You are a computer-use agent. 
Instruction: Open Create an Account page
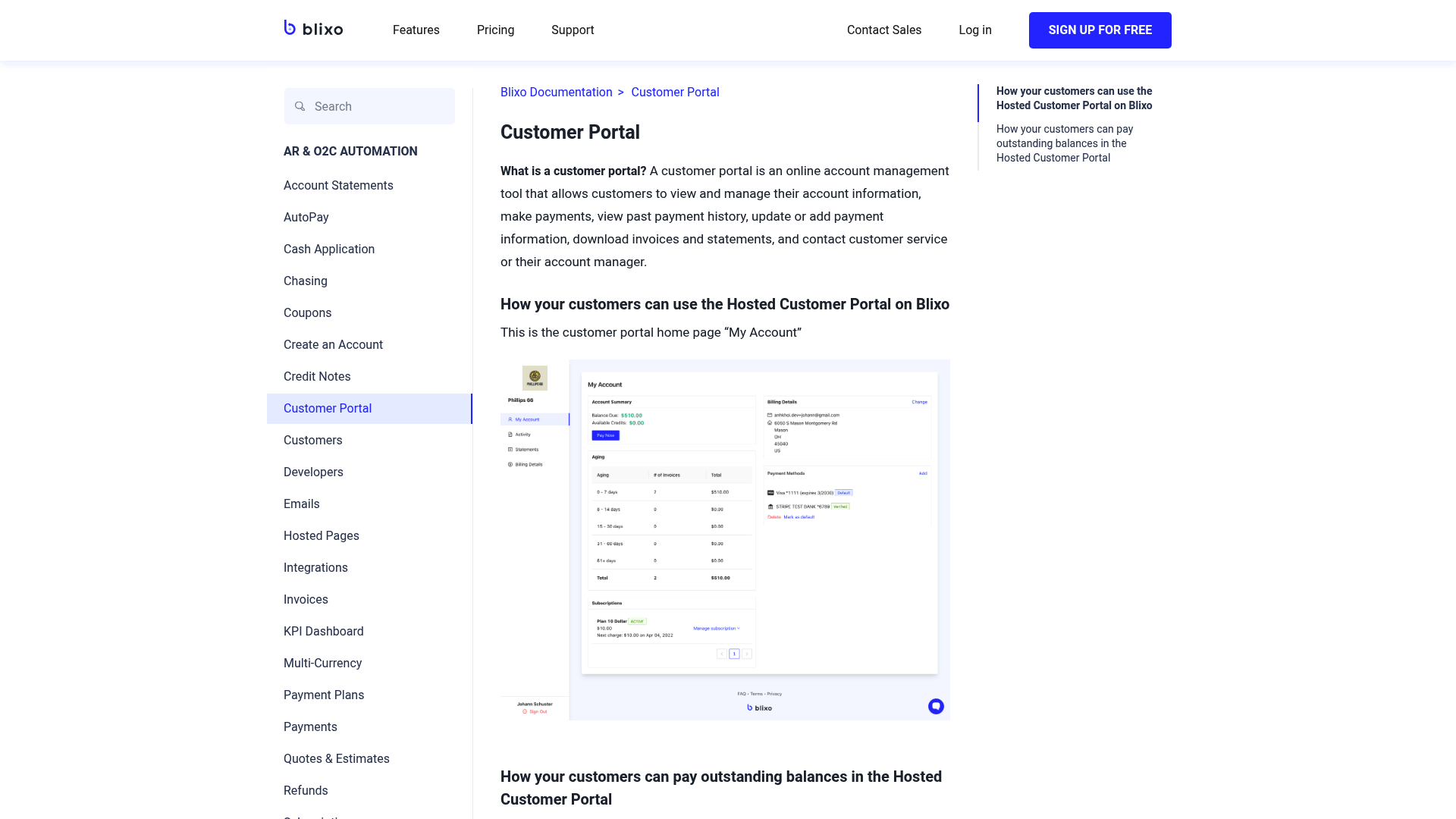point(333,345)
